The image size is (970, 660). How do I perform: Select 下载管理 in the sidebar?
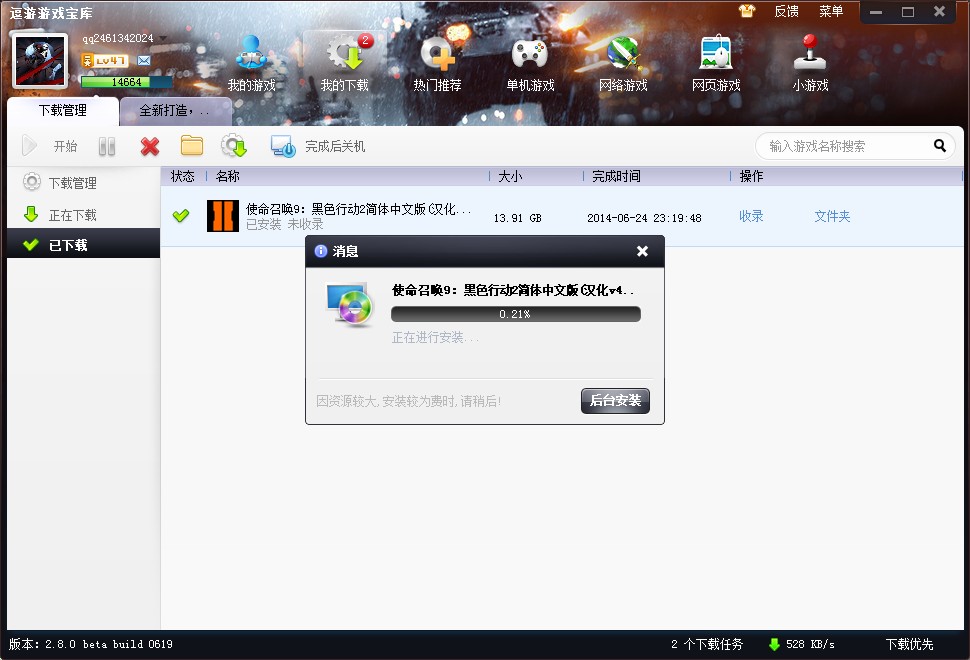point(84,183)
